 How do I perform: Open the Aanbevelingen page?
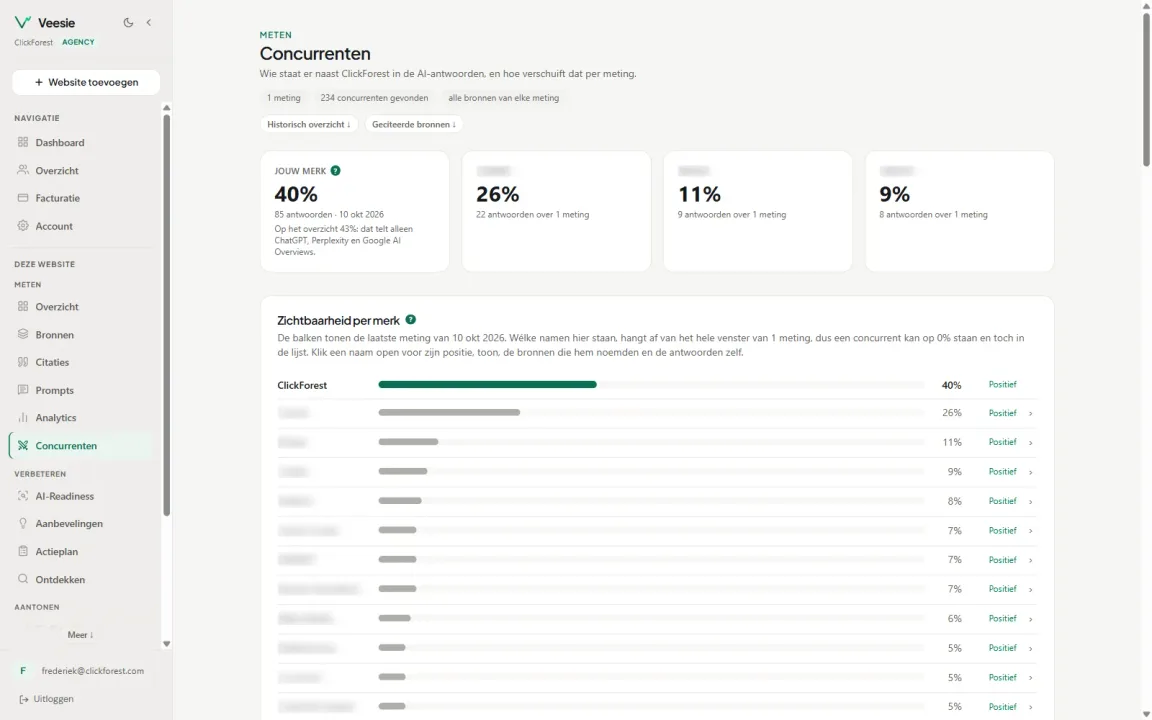tap(69, 524)
